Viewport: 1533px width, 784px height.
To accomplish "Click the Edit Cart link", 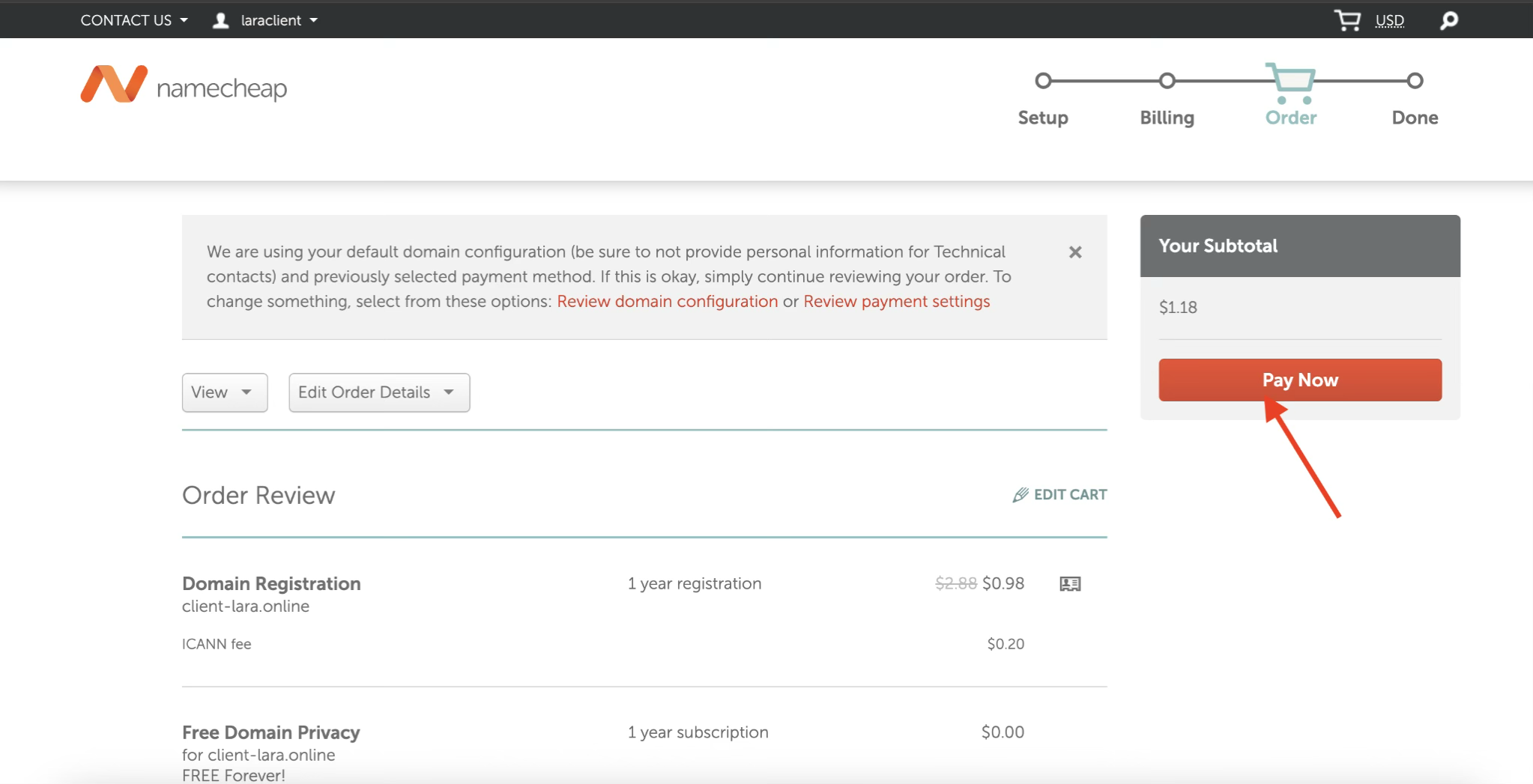I will point(1069,495).
